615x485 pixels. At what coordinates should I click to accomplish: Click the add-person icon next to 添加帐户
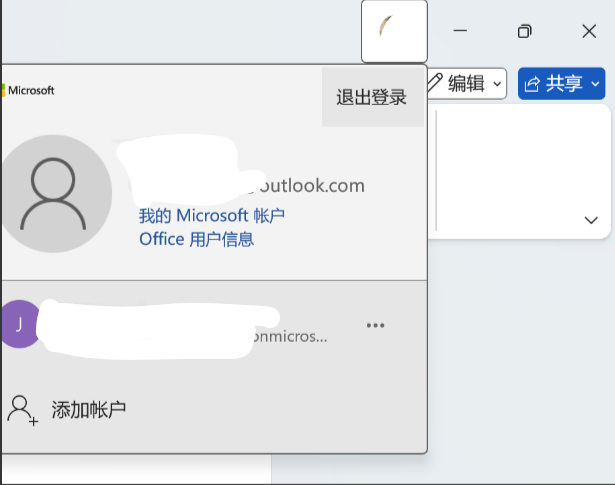click(22, 411)
